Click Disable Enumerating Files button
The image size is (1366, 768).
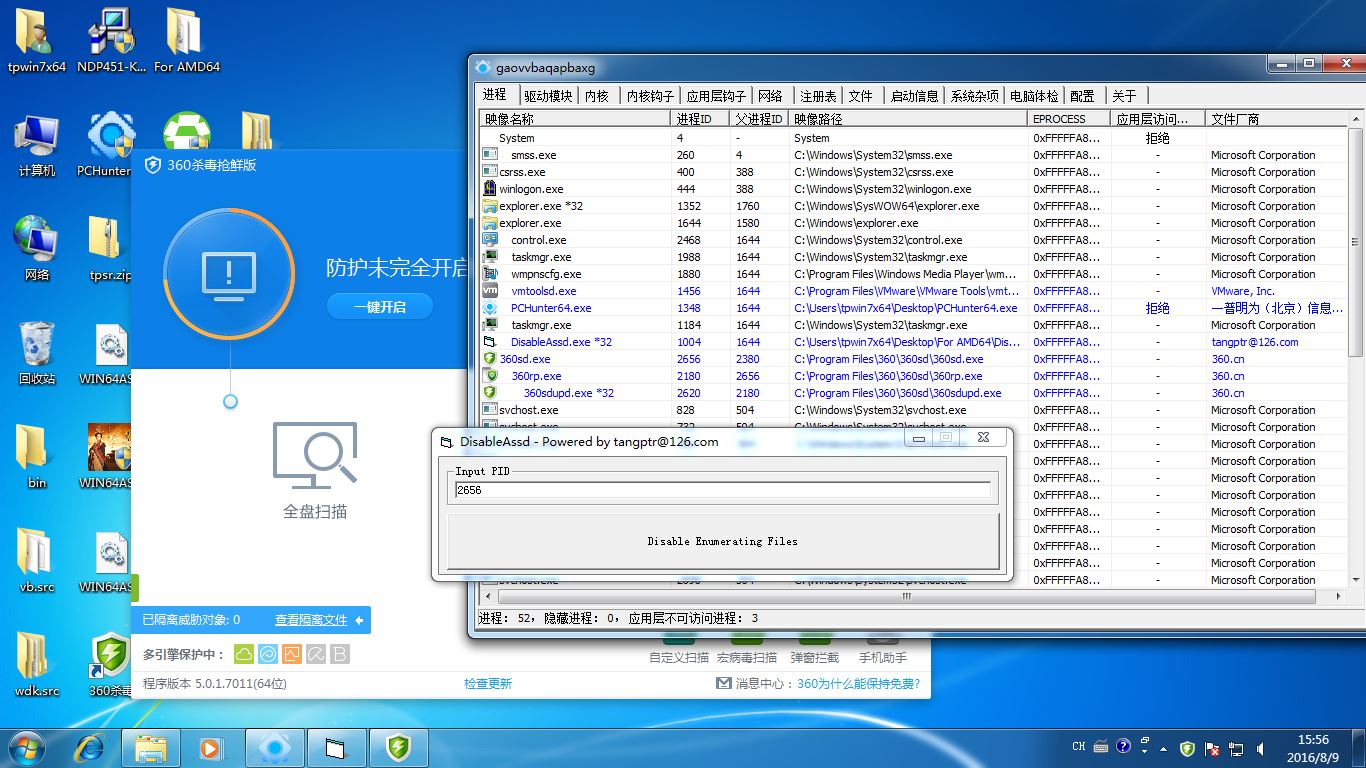[723, 541]
